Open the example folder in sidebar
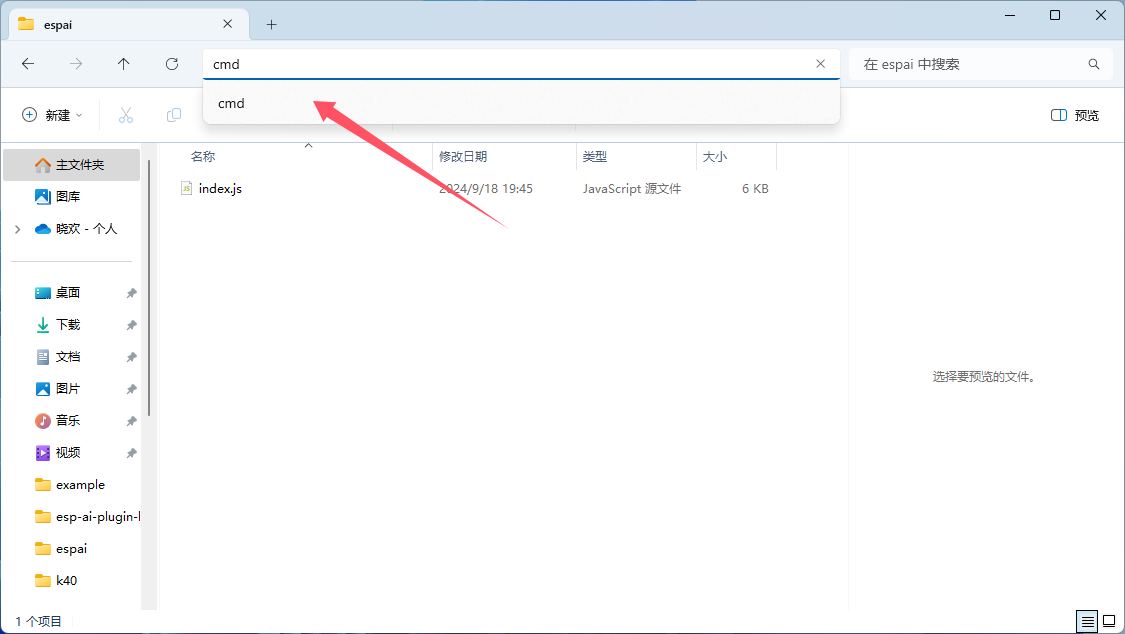 (80, 485)
